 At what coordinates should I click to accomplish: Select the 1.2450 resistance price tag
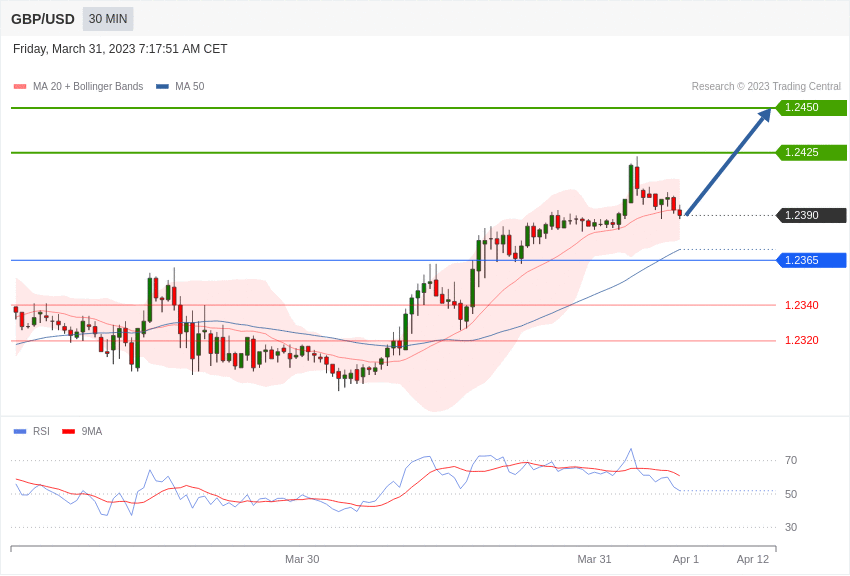click(812, 107)
